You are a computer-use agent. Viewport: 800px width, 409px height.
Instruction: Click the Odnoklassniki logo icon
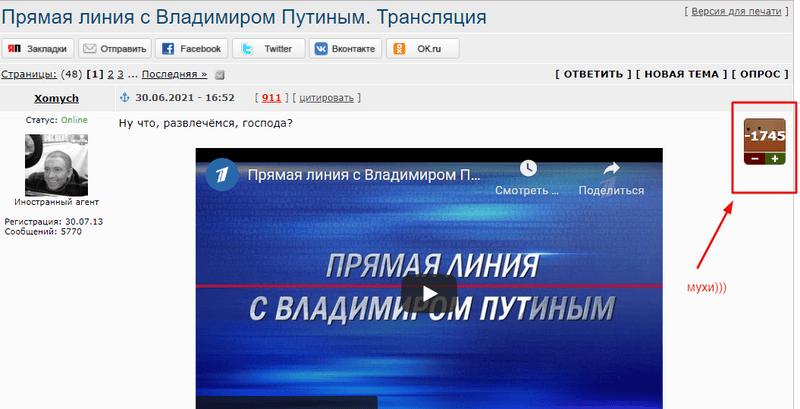[x=399, y=49]
